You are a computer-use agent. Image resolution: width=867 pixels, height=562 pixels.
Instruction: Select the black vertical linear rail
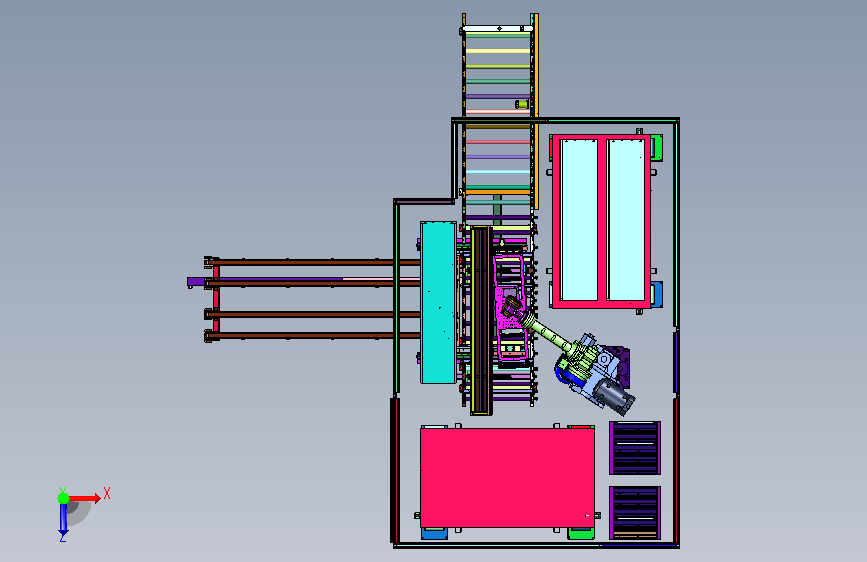[480, 320]
